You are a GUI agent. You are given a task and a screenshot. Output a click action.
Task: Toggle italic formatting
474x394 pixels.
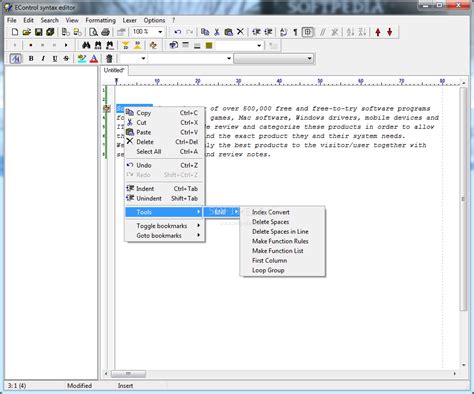click(x=43, y=59)
